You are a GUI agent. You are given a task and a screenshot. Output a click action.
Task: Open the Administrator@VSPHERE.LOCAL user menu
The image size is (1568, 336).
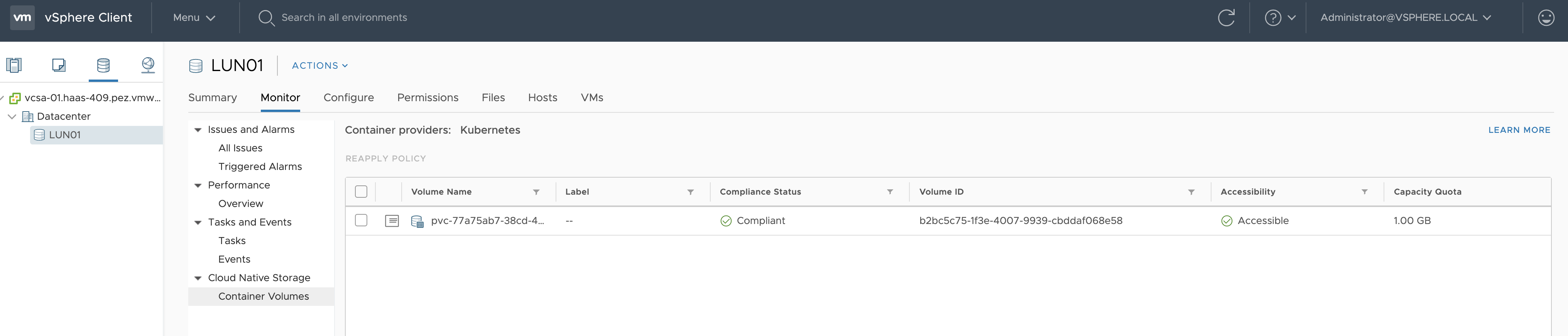click(x=1406, y=18)
